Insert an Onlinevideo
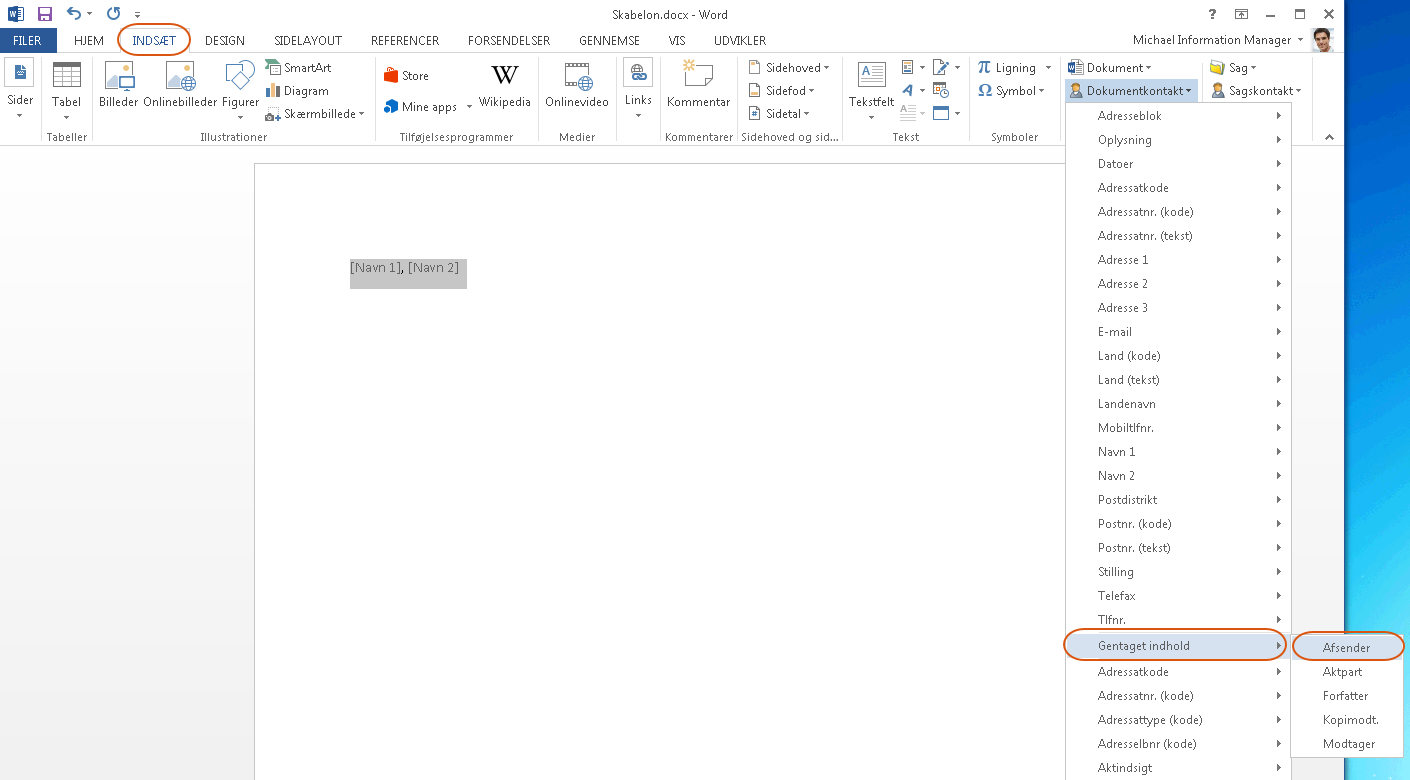Viewport: 1410px width, 780px height. click(576, 77)
